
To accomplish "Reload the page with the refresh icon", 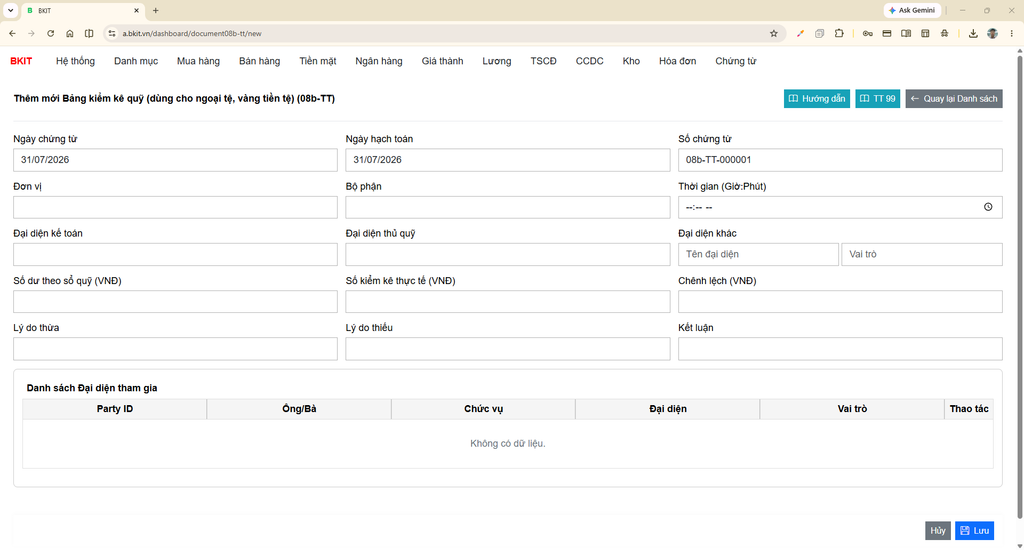I will click(50, 33).
